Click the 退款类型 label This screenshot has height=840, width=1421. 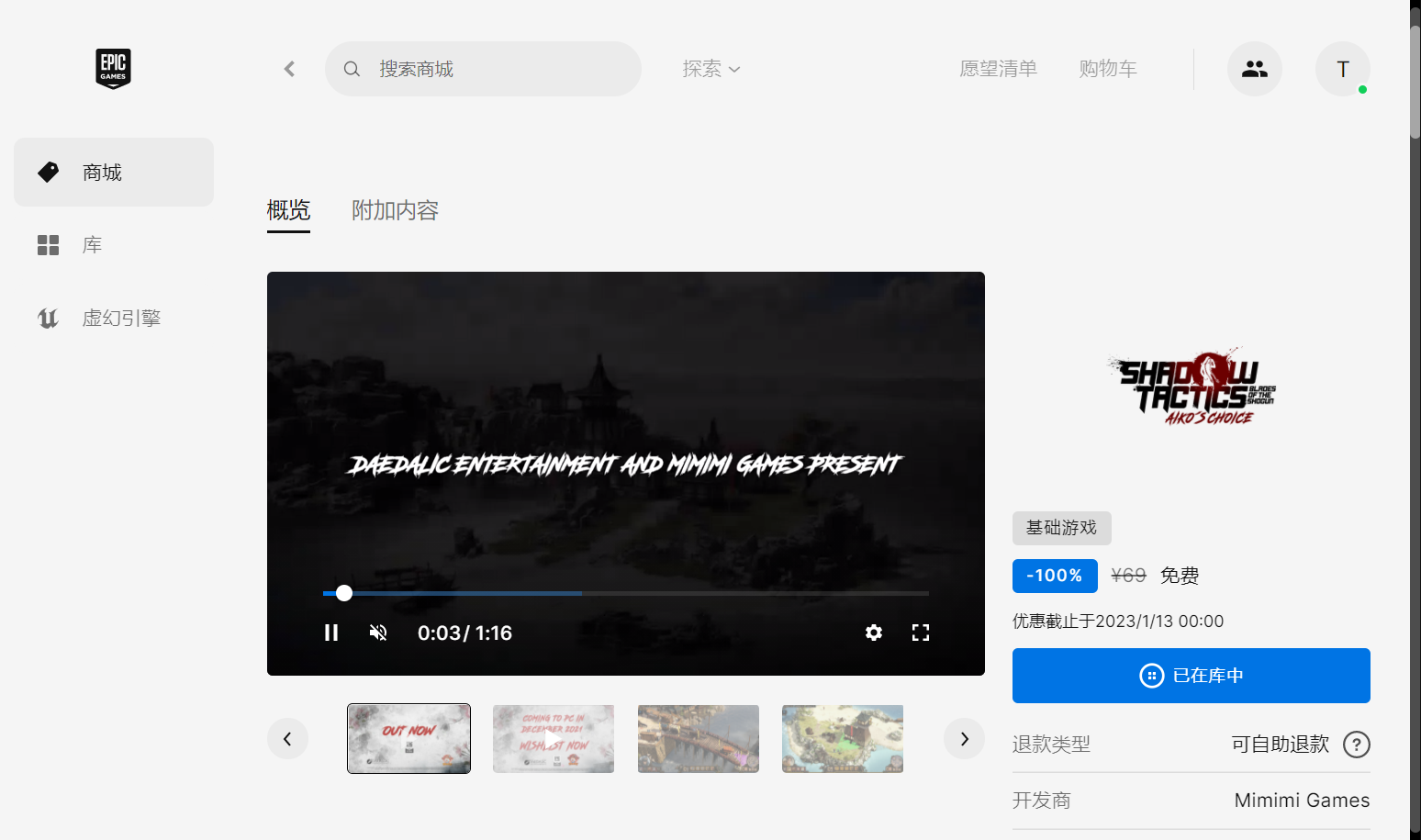tap(1051, 745)
